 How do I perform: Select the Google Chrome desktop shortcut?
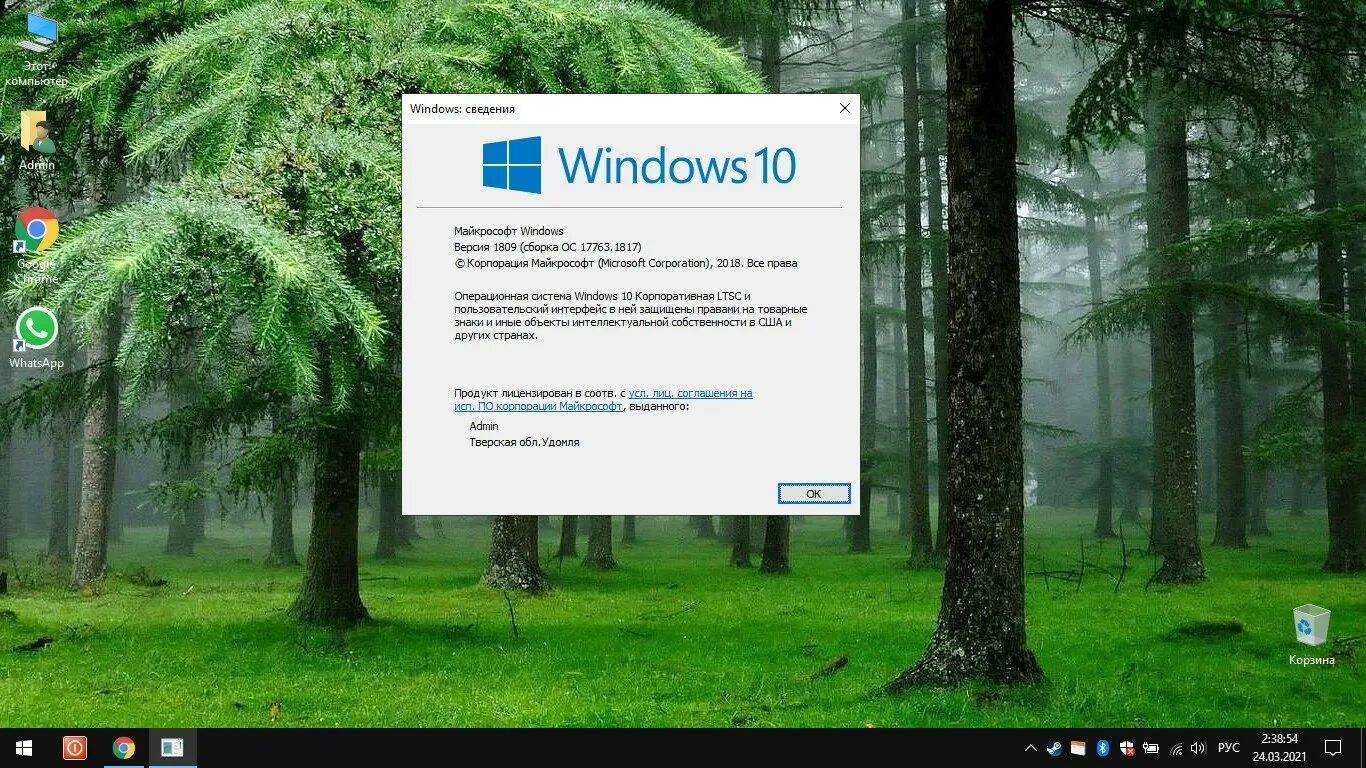coord(37,245)
